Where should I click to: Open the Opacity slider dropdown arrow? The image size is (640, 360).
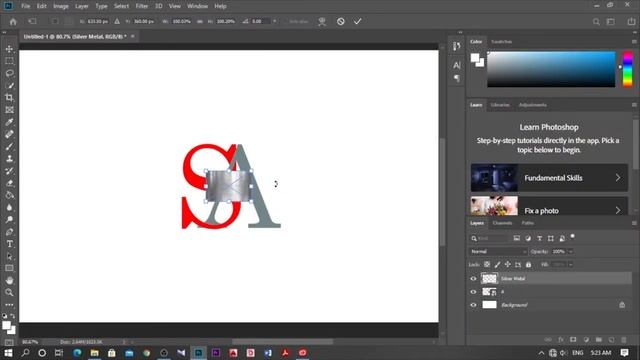click(571, 251)
